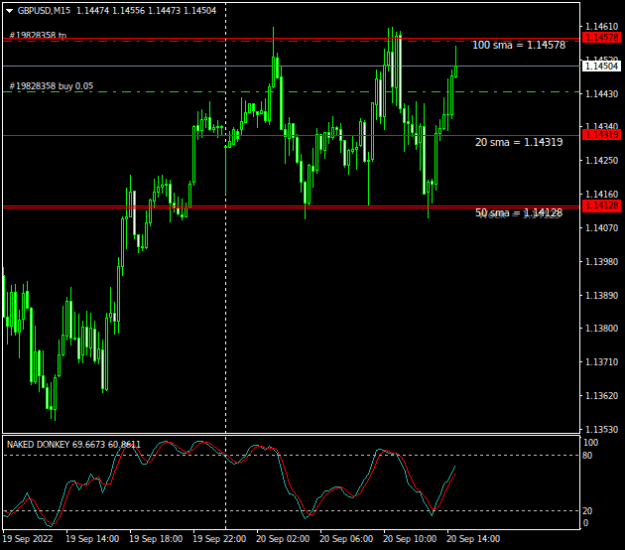
Task: Click the 1.14250 price scale value
Action: pos(601,161)
